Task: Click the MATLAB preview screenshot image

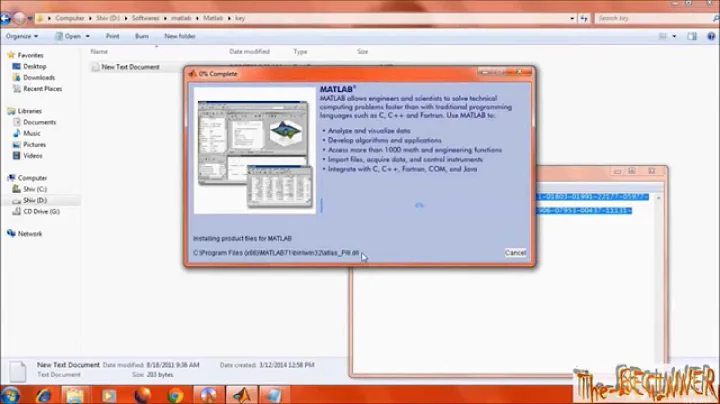Action: 255,151
